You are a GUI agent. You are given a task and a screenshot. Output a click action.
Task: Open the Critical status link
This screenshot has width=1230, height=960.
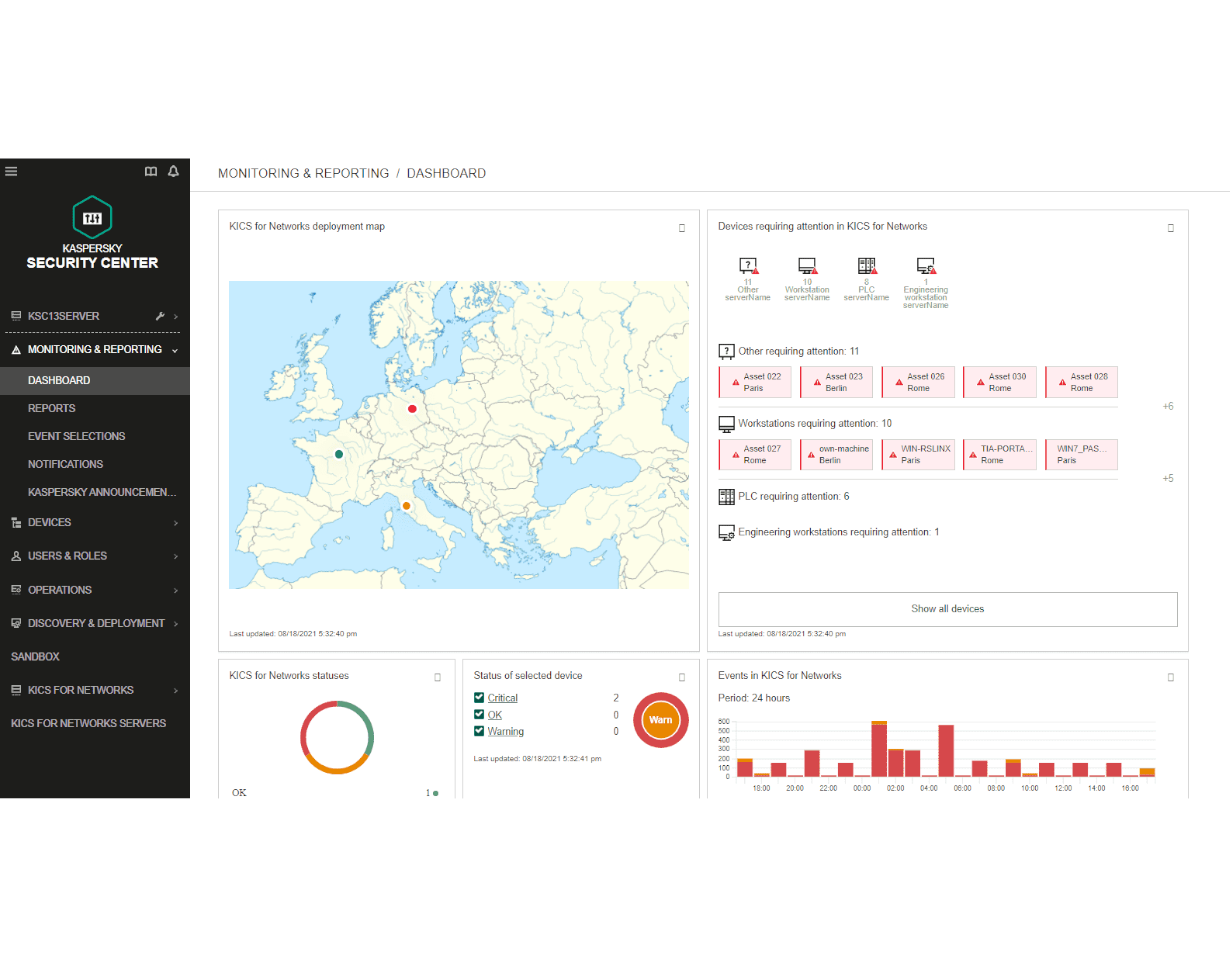[503, 698]
